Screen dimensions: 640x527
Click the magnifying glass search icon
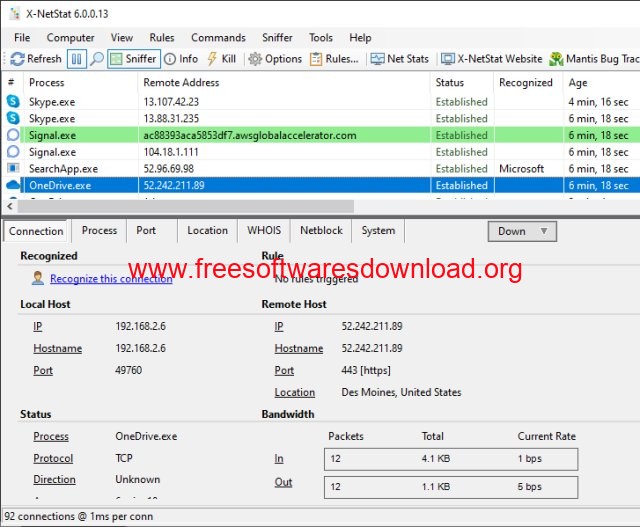click(97, 59)
